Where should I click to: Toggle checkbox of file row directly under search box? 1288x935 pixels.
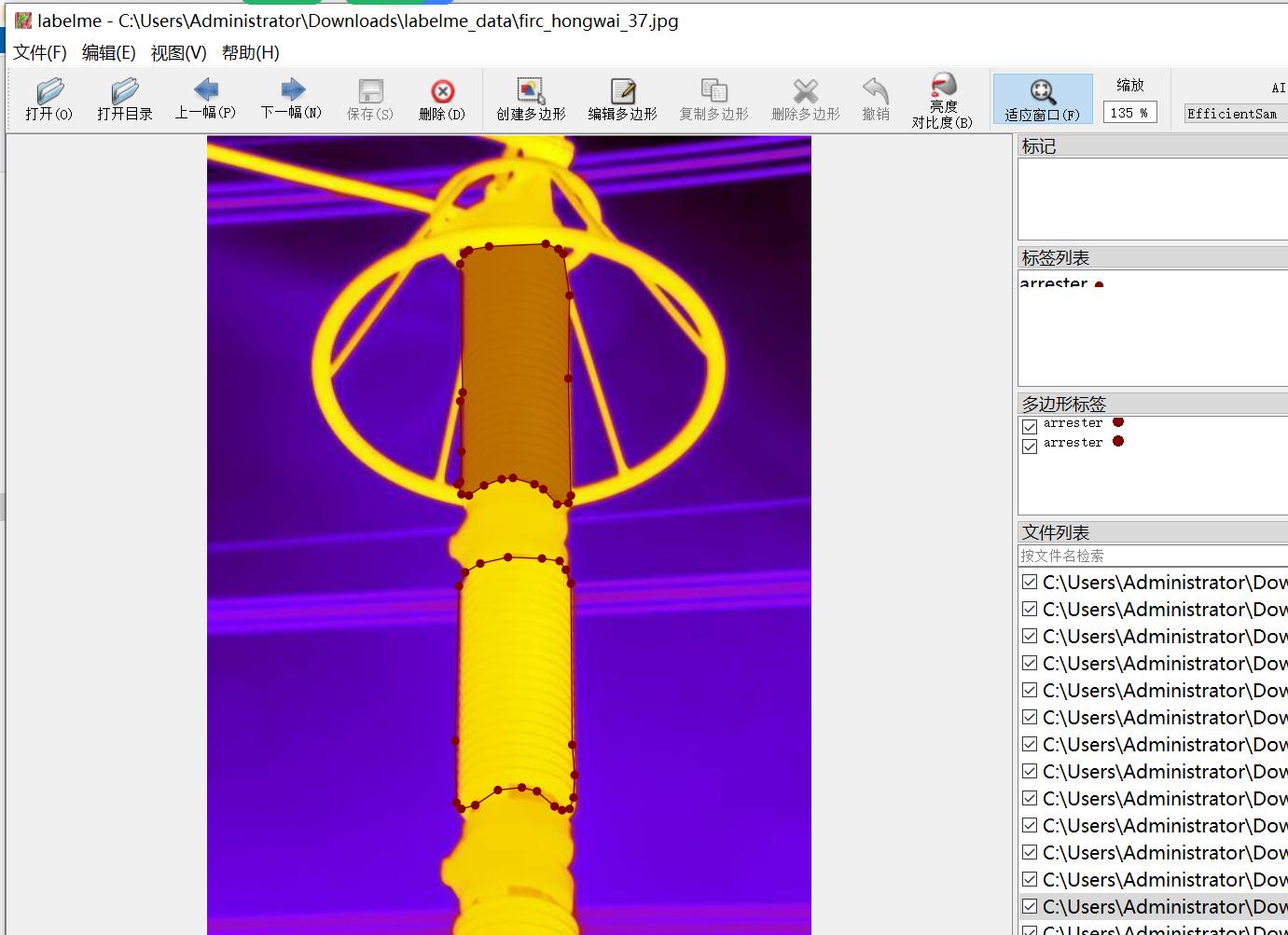coord(1030,582)
